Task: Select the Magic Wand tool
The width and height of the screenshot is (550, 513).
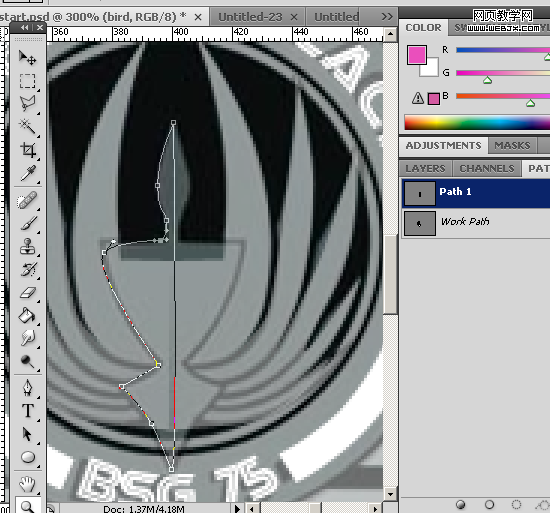Action: click(x=27, y=126)
